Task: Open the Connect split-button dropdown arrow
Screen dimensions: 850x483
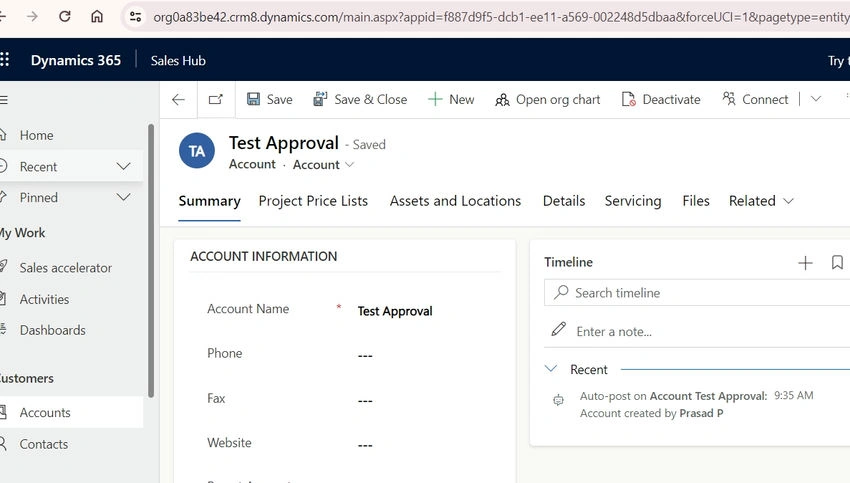Action: click(x=816, y=99)
